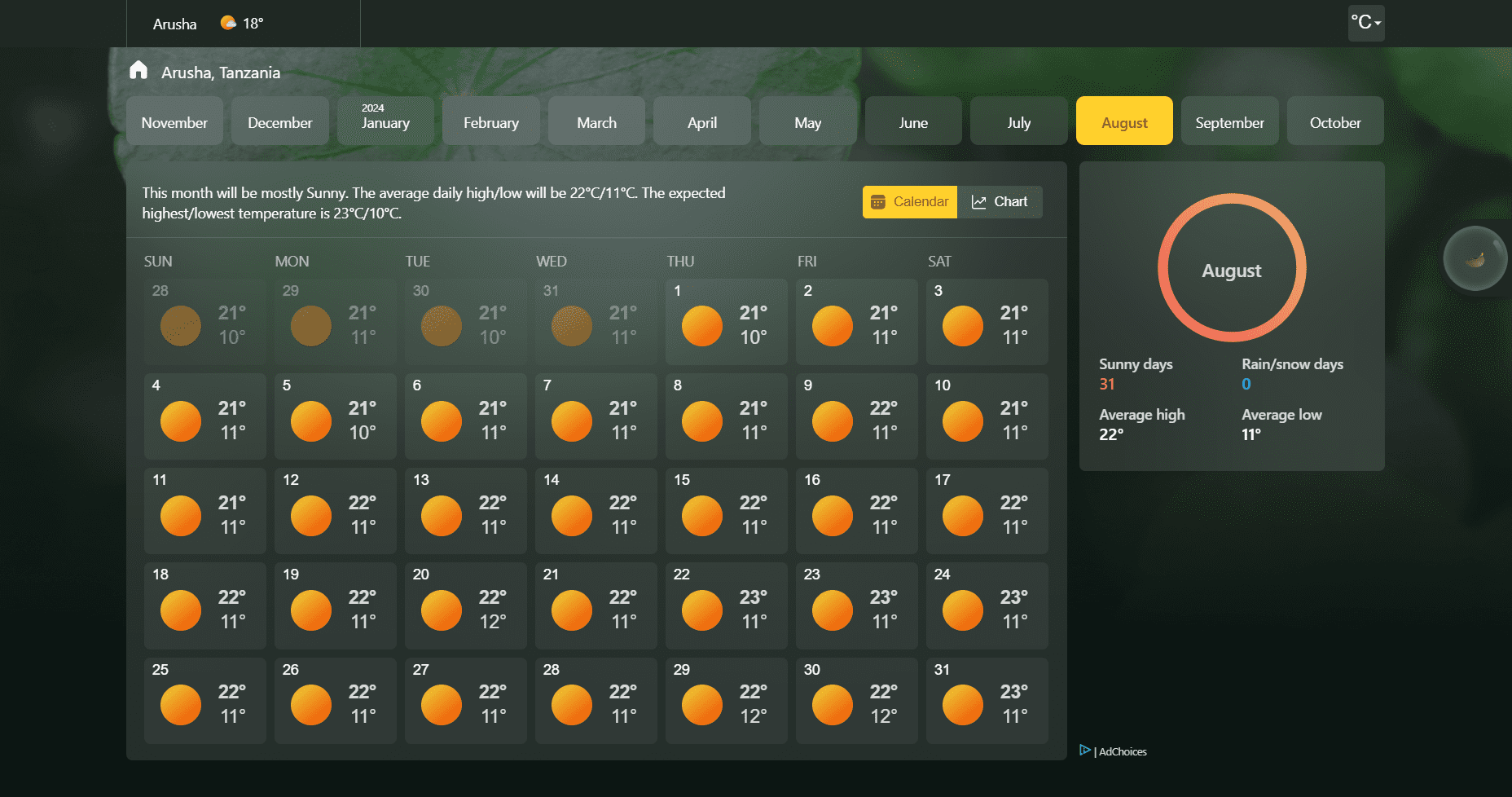Screen dimensions: 1512x797
Task: Select the day cell for August 25
Action: (x=204, y=700)
